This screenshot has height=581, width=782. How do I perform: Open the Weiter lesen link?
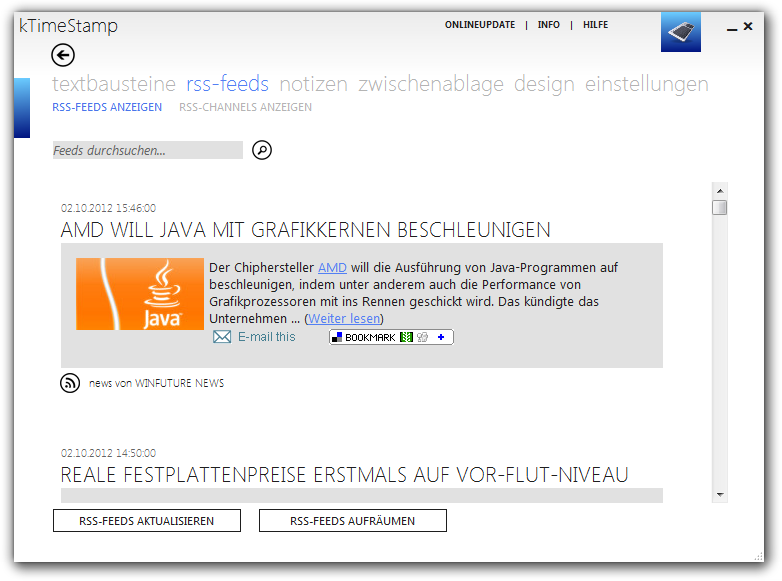coord(344,319)
